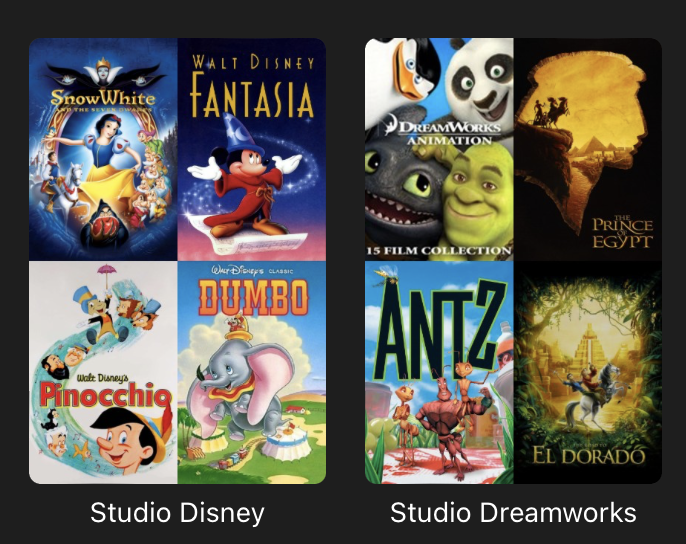686x544 pixels.
Task: Open the Antz movie poster
Action: 439,372
